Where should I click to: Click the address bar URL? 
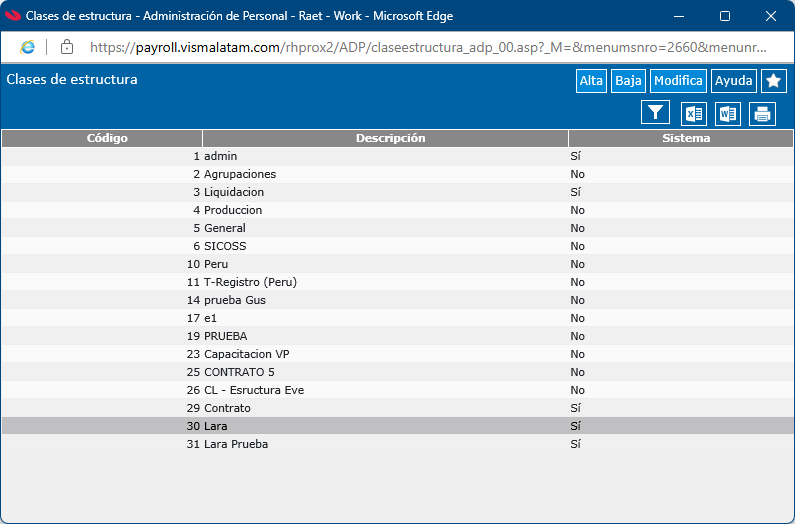(x=428, y=47)
